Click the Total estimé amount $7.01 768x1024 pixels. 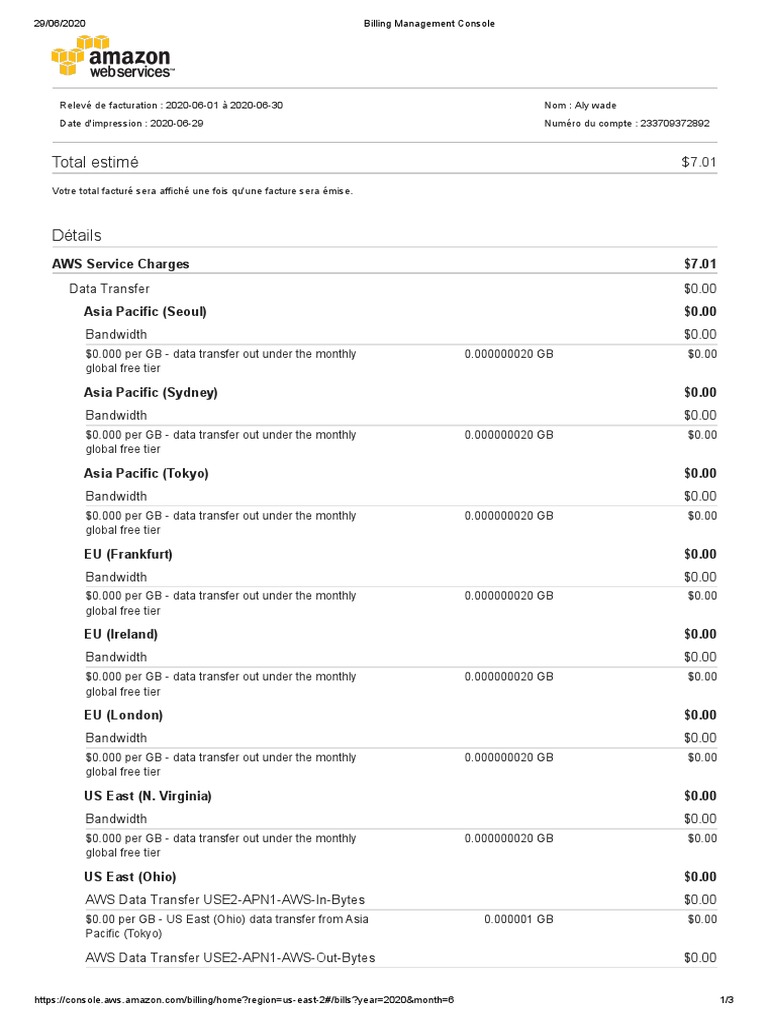pyautogui.click(x=698, y=162)
